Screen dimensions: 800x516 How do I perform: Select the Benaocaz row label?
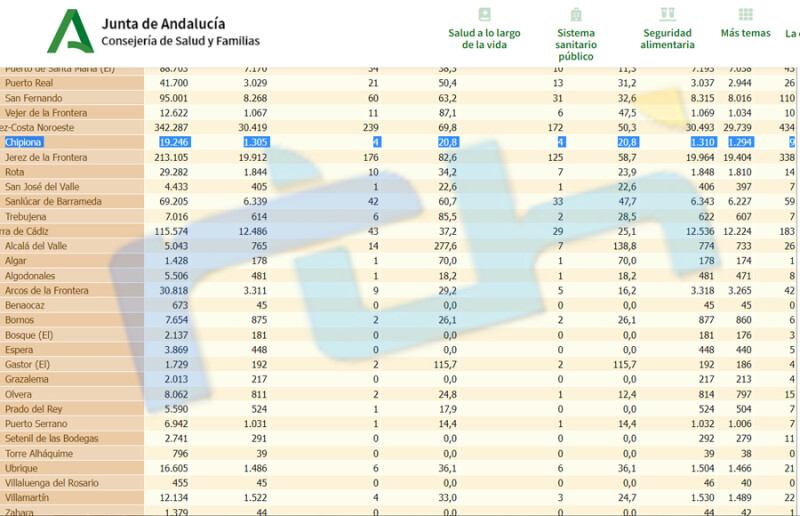[24, 305]
